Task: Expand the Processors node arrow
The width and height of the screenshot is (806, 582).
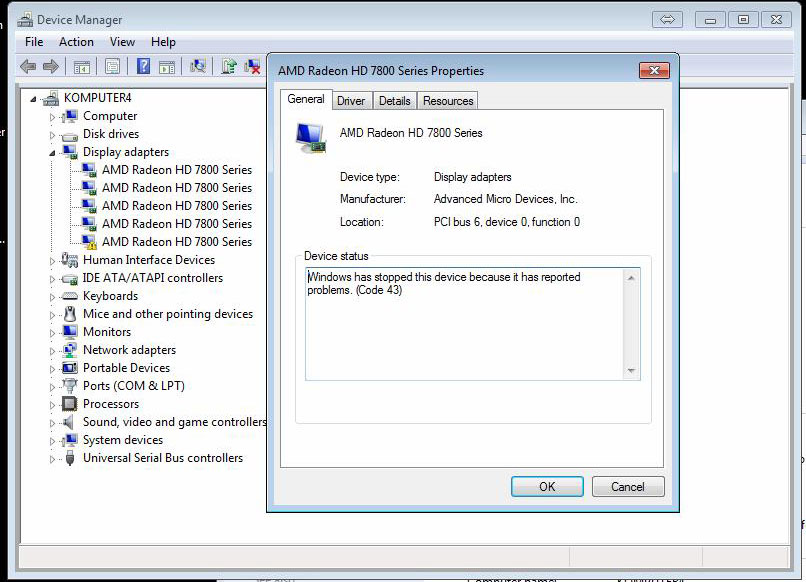Action: coord(52,405)
